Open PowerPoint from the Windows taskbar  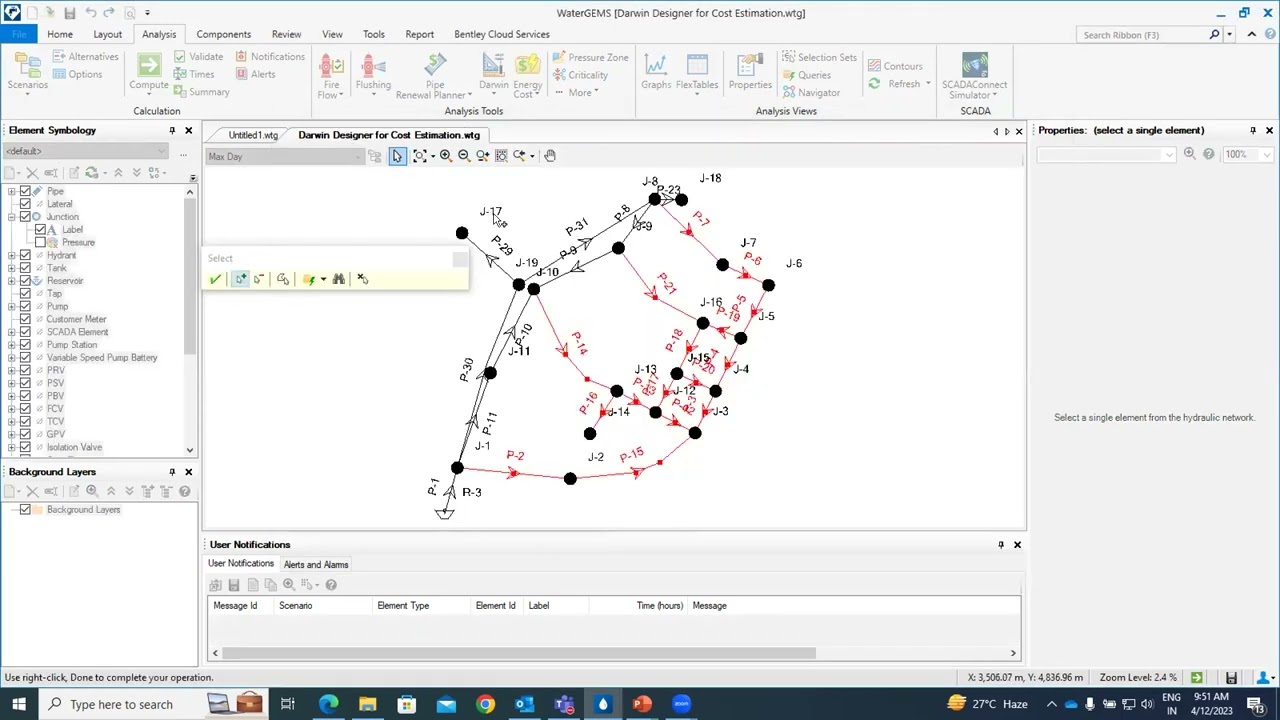click(642, 704)
